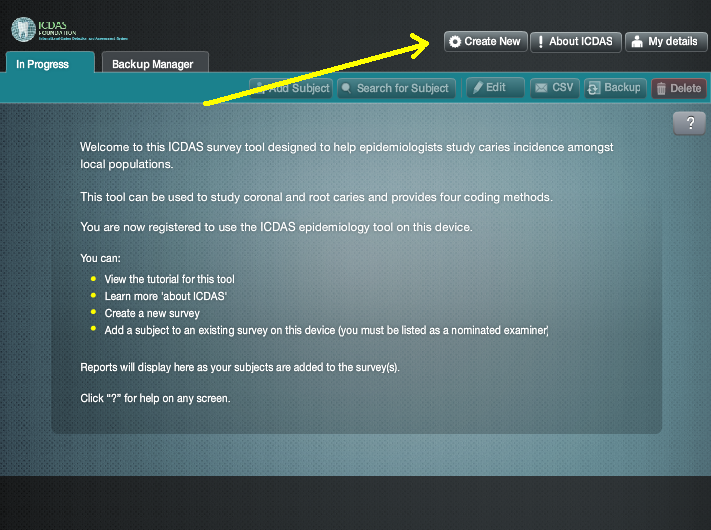Click the gear icon on Create New
The image size is (711, 530).
click(x=455, y=42)
